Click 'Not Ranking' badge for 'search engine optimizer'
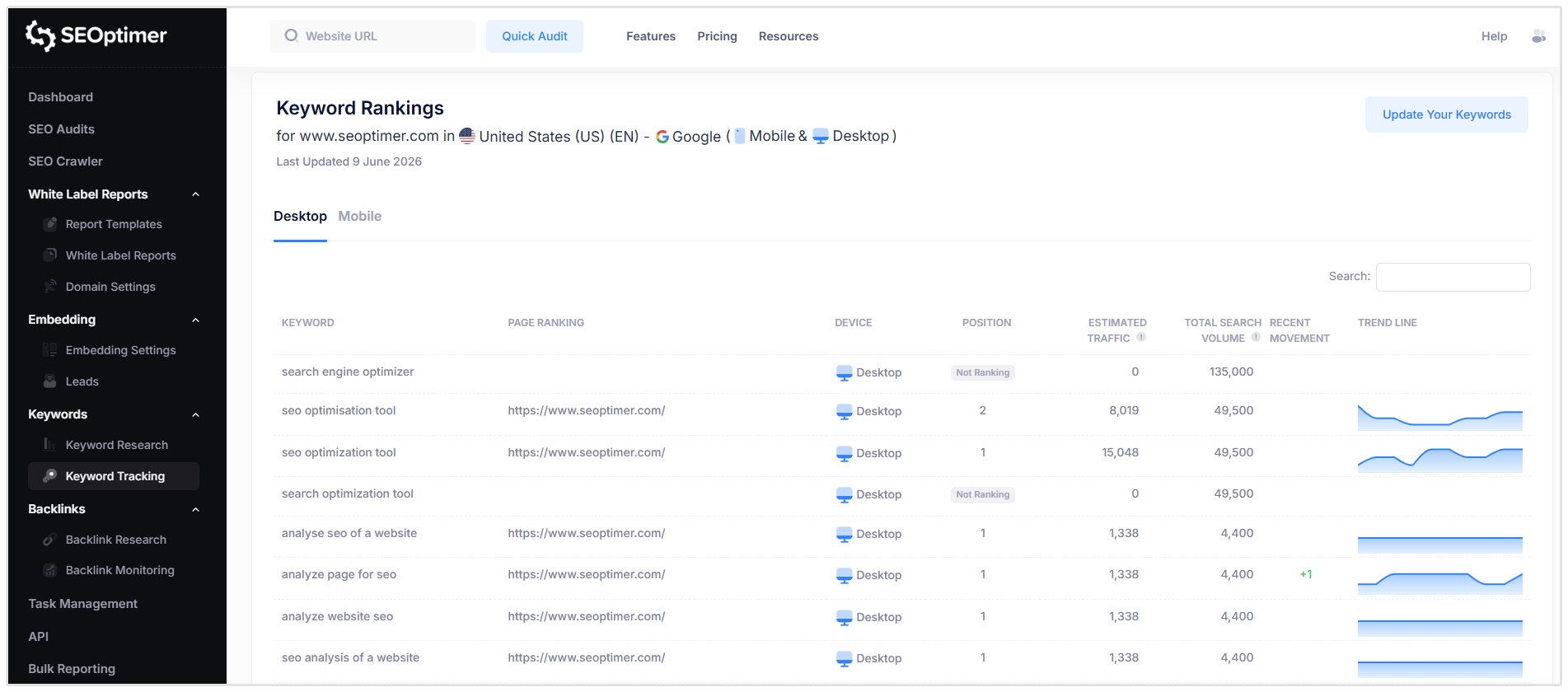Image resolution: width=1568 pixels, height=692 pixels. (982, 372)
